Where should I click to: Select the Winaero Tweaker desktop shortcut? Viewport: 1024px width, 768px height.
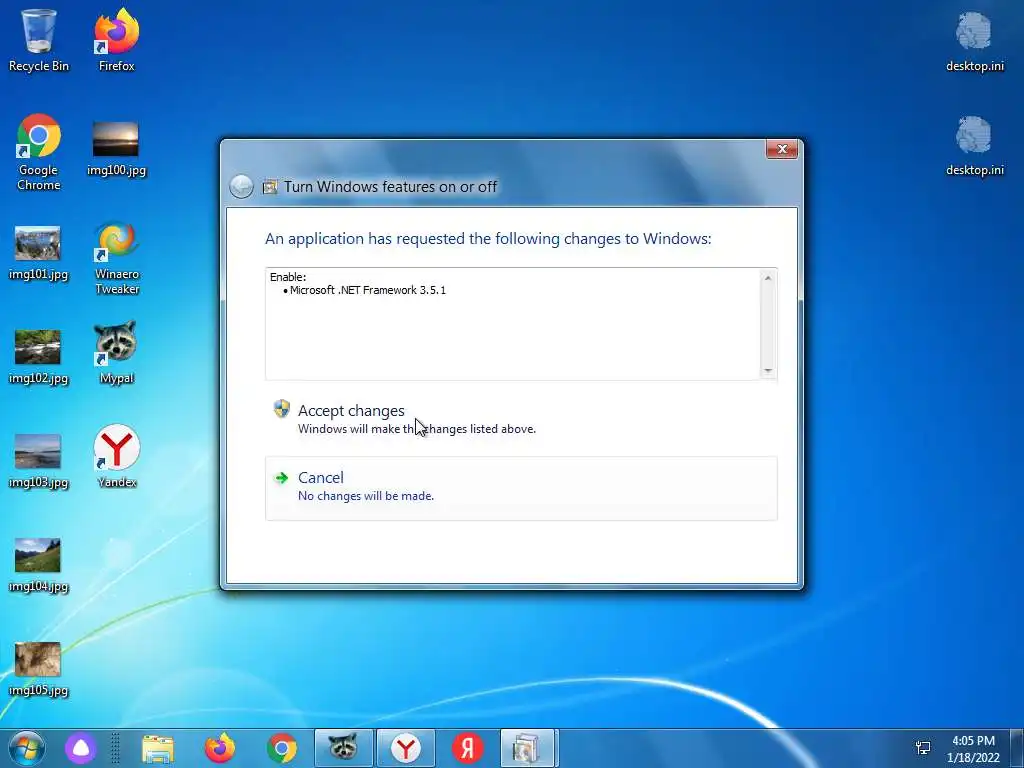click(117, 259)
